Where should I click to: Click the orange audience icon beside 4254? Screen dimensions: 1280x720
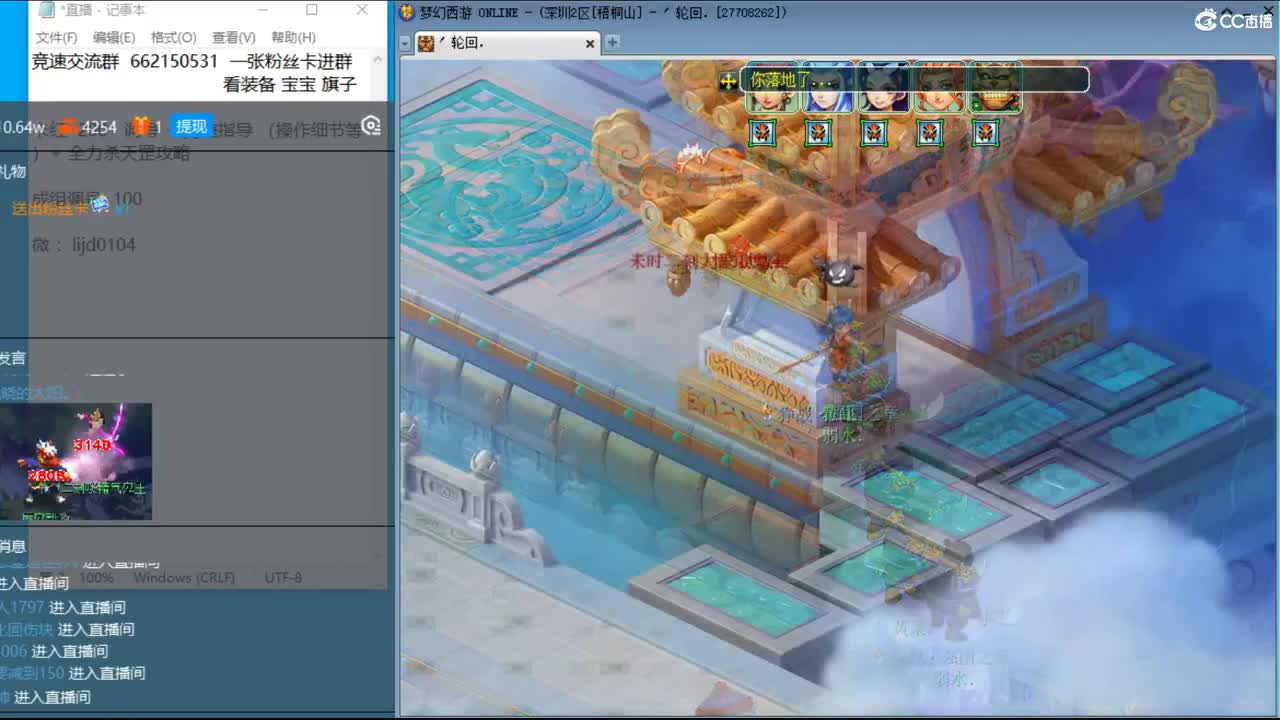click(68, 127)
